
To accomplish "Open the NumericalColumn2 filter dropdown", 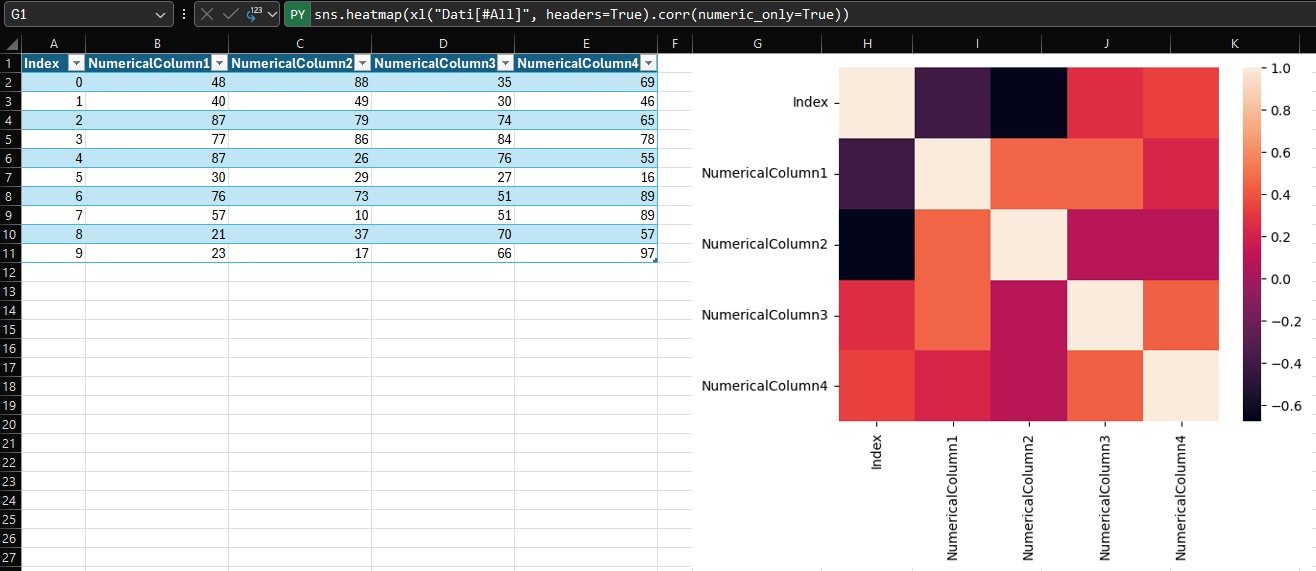I will [360, 62].
